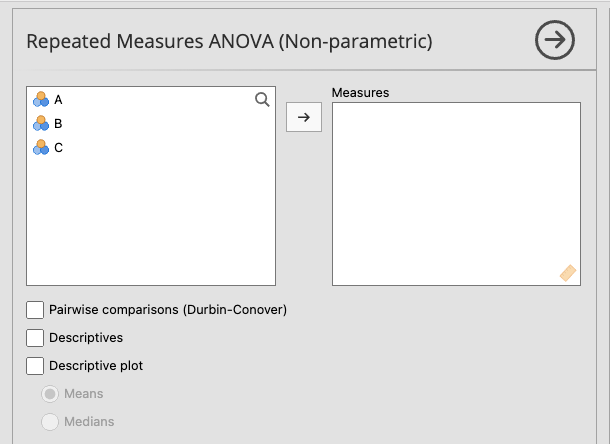Select the variable name A text
This screenshot has height=444, width=610.
pyautogui.click(x=59, y=99)
